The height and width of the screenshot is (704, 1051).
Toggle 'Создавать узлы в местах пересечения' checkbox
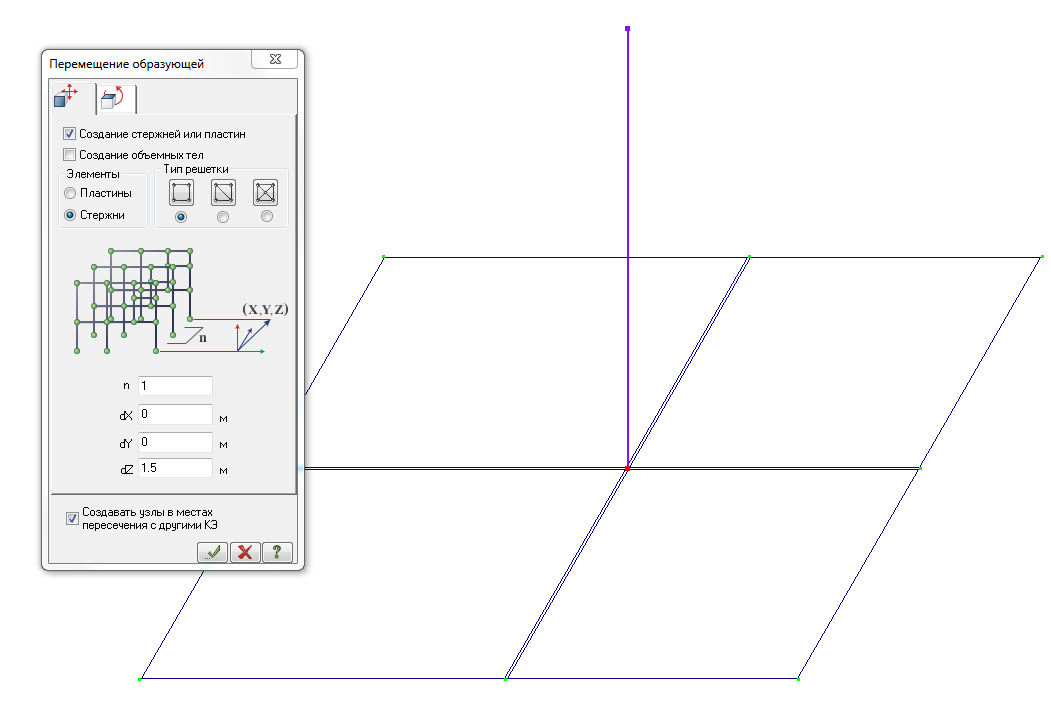72,518
